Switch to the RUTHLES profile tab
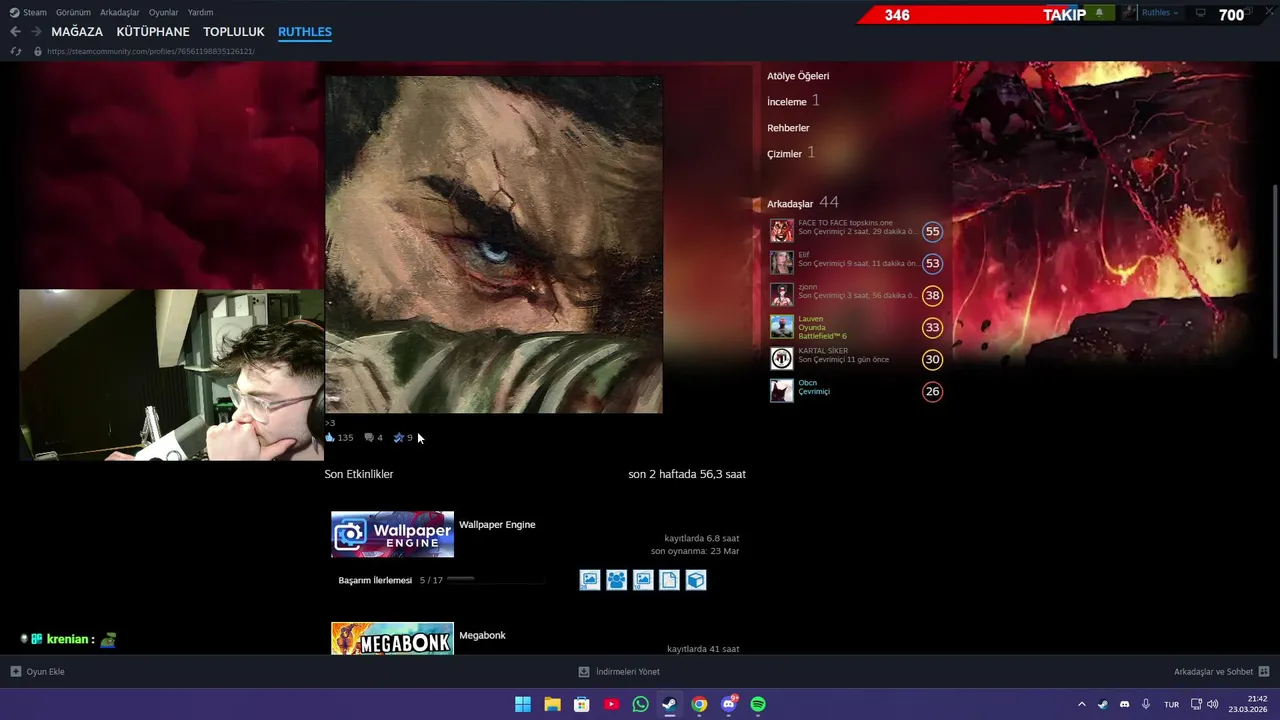Viewport: 1280px width, 720px height. point(305,32)
